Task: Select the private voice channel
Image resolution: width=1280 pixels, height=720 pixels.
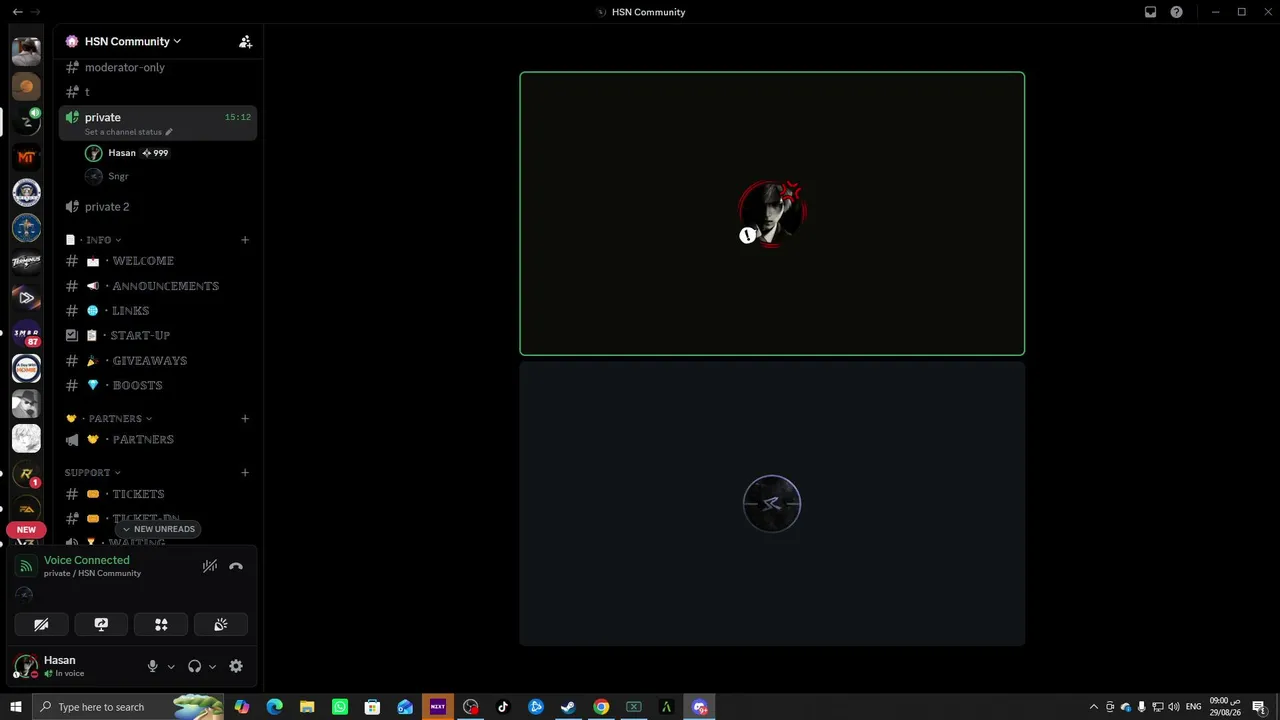Action: point(158,123)
